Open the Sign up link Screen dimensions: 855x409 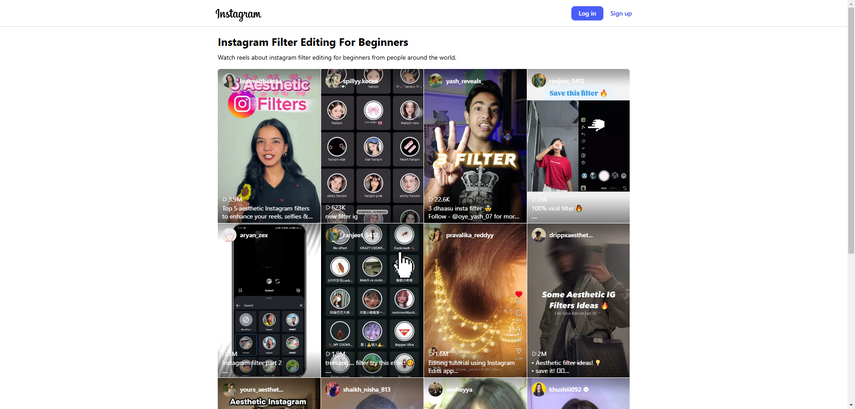pos(621,14)
